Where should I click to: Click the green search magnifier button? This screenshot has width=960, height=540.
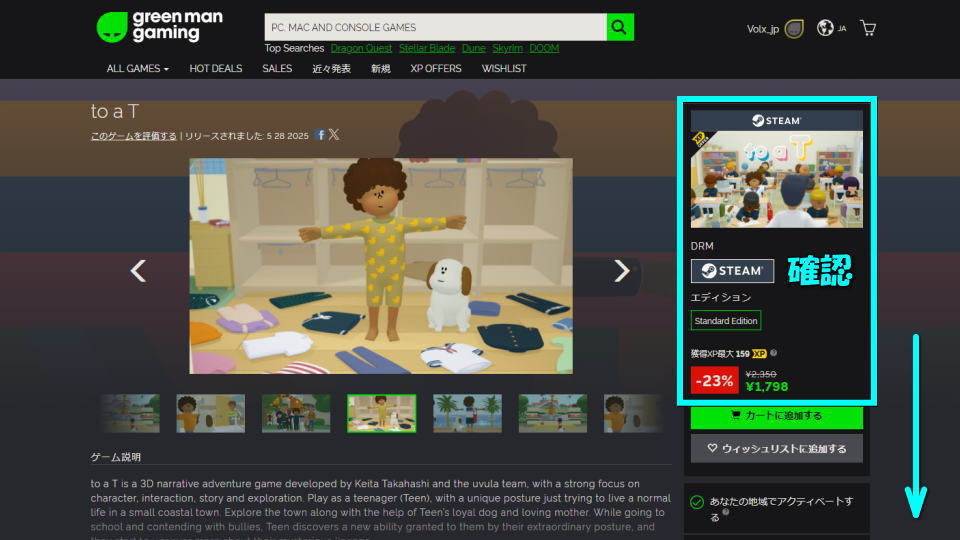620,27
